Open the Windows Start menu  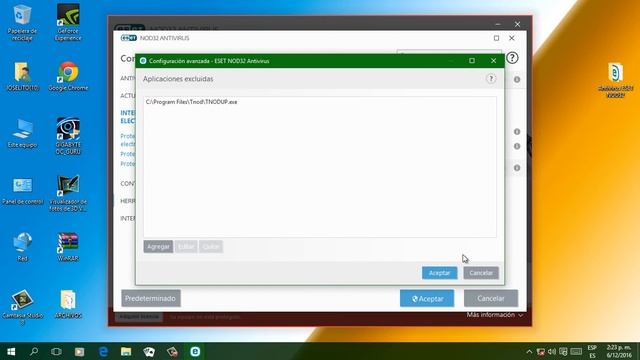(x=11, y=351)
